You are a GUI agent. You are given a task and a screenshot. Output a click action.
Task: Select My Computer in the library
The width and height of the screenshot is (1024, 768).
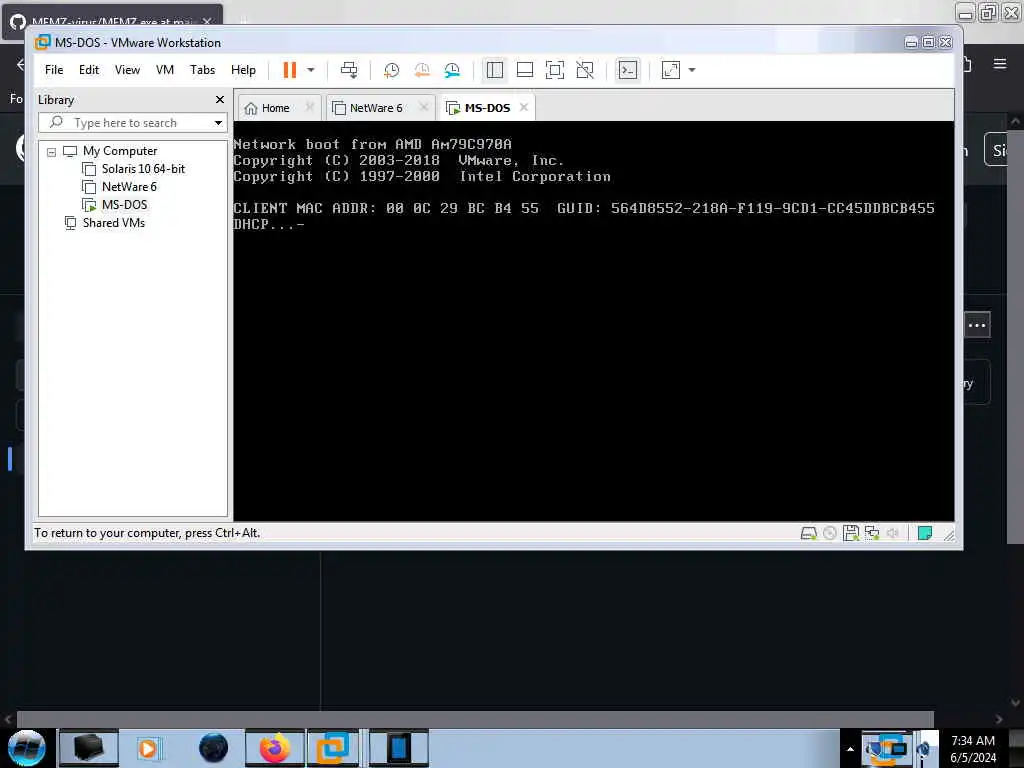pyautogui.click(x=120, y=151)
